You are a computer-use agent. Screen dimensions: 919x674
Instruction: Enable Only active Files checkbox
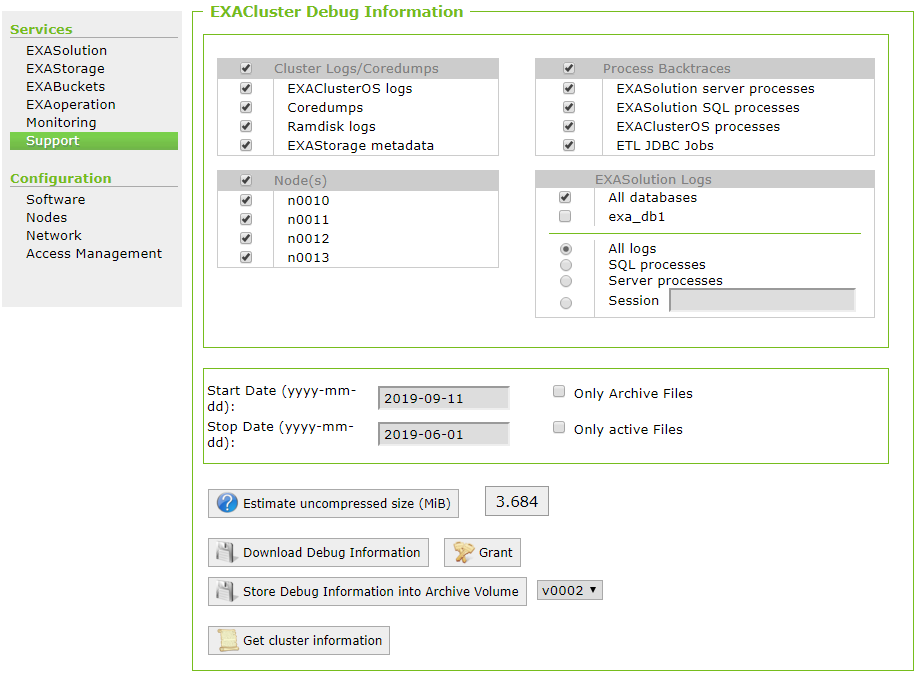(x=559, y=427)
